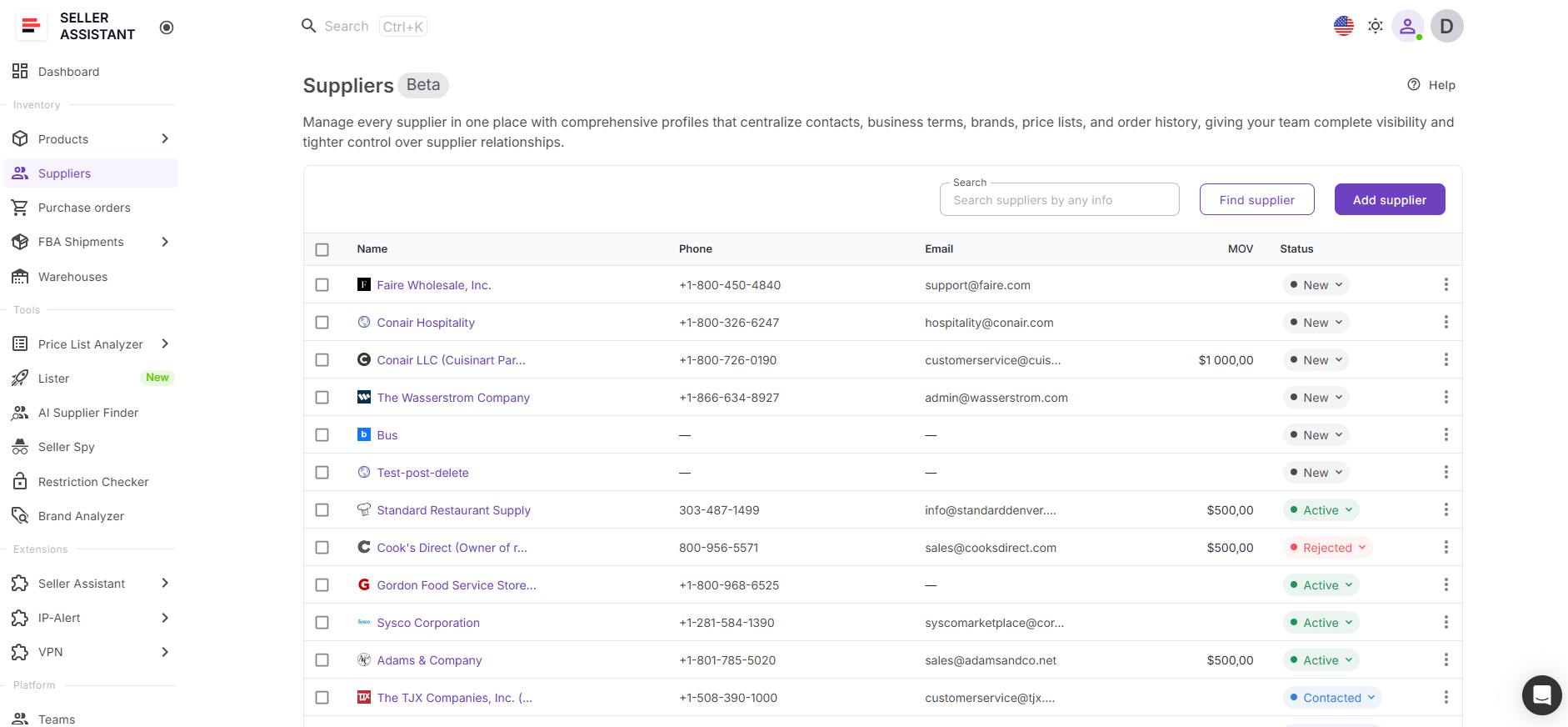
Task: Open row actions for Cook's Direct
Action: click(x=1446, y=547)
